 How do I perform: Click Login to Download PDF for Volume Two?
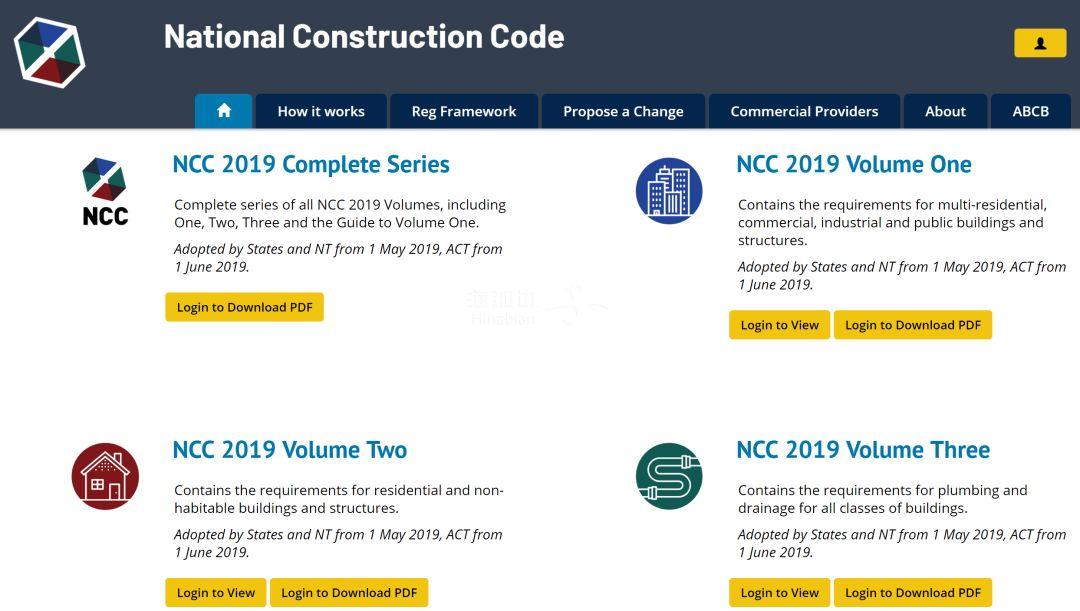(x=349, y=592)
